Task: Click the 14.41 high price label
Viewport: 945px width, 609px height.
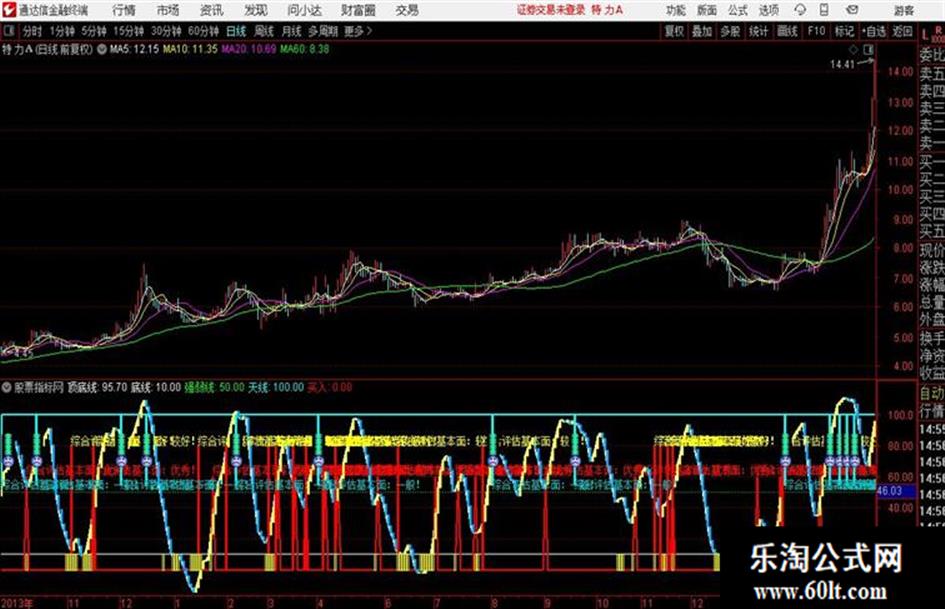Action: coord(842,65)
